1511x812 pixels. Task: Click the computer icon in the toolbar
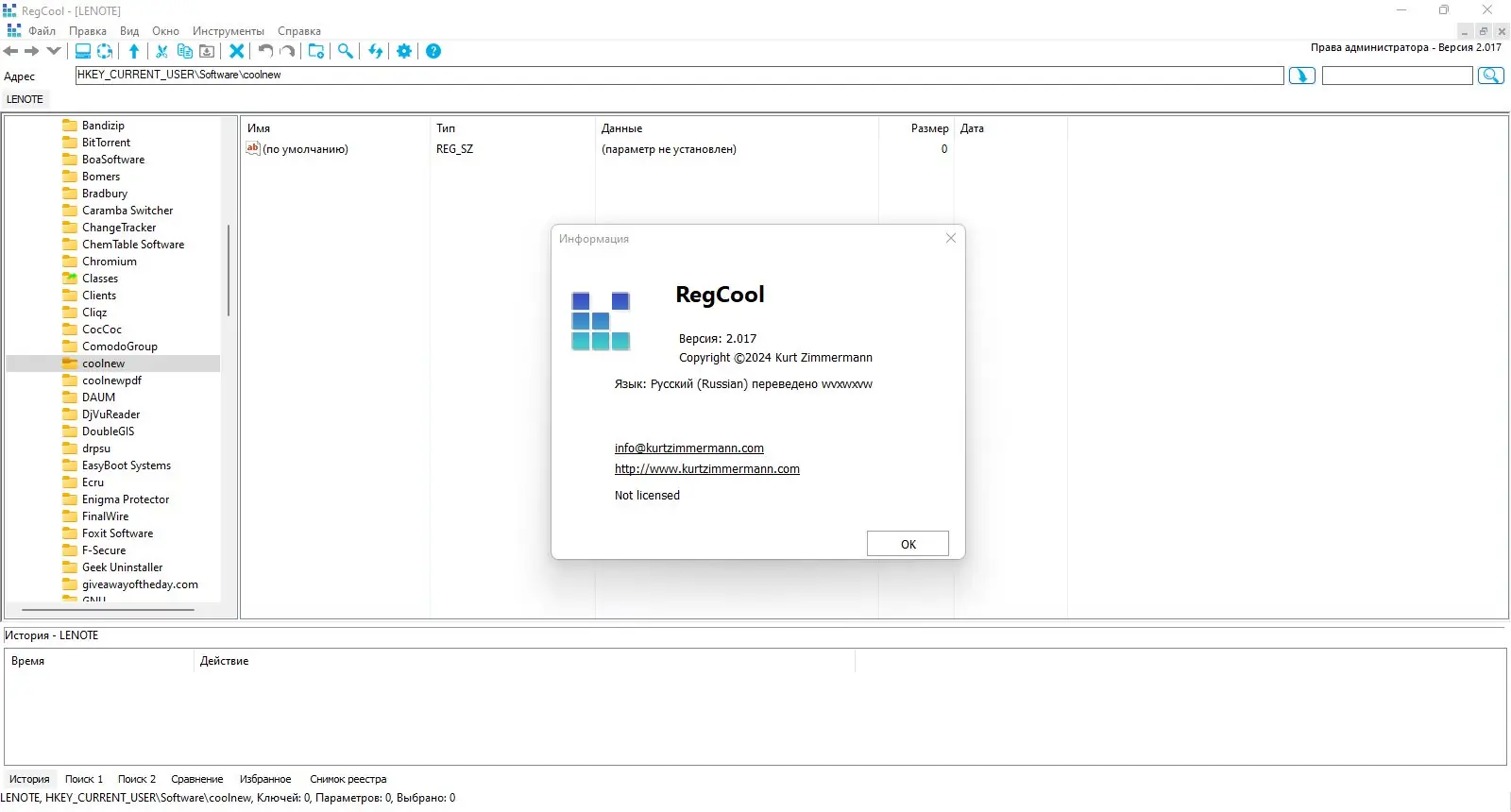click(x=83, y=51)
